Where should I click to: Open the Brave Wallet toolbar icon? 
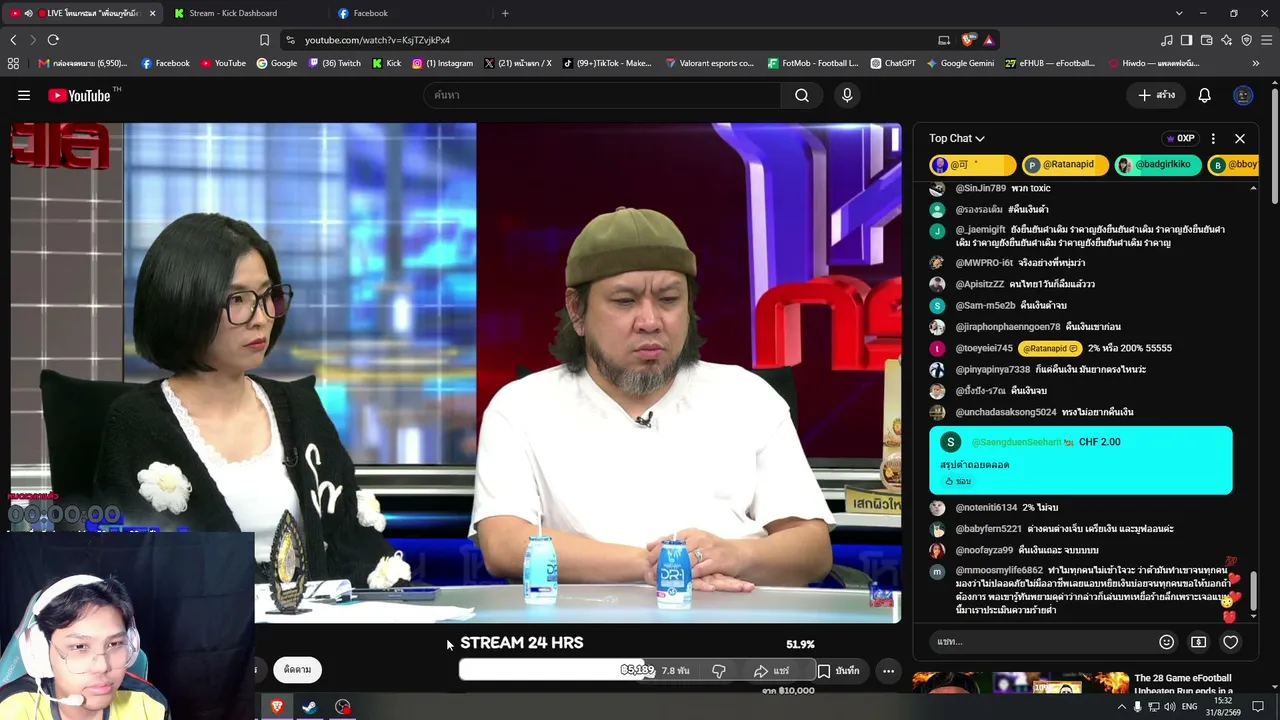(x=1206, y=40)
